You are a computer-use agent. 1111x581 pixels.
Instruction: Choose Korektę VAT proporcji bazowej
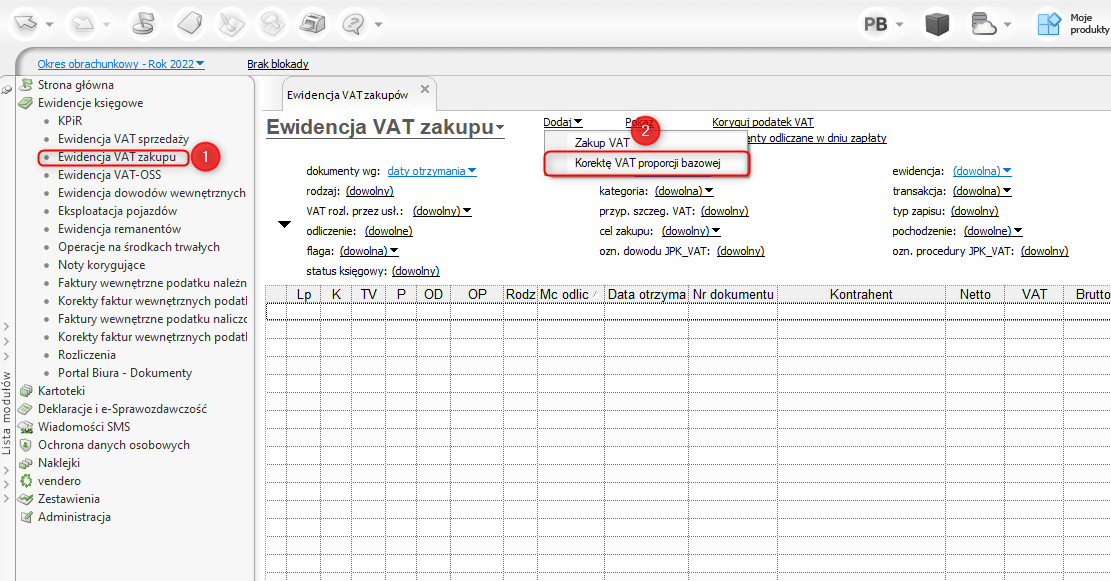[x=647, y=163]
